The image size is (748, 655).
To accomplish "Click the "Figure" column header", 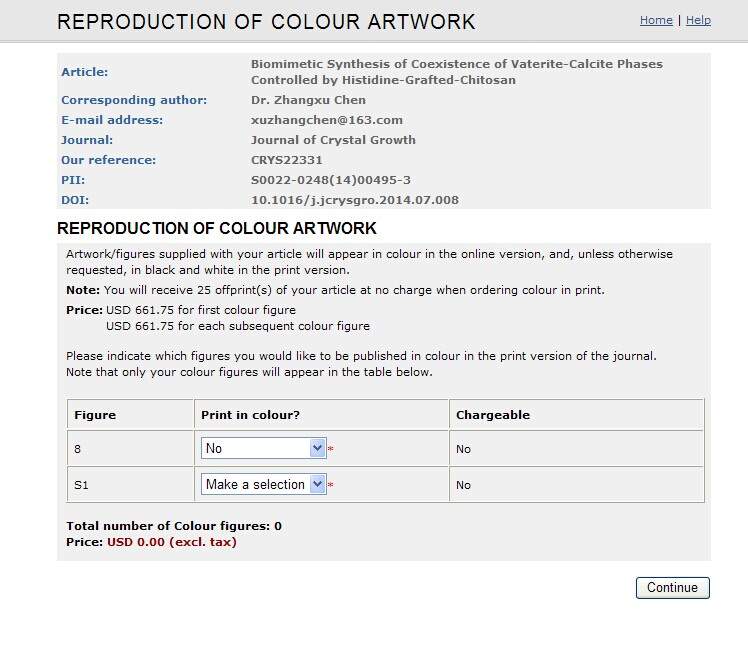I will point(95,415).
